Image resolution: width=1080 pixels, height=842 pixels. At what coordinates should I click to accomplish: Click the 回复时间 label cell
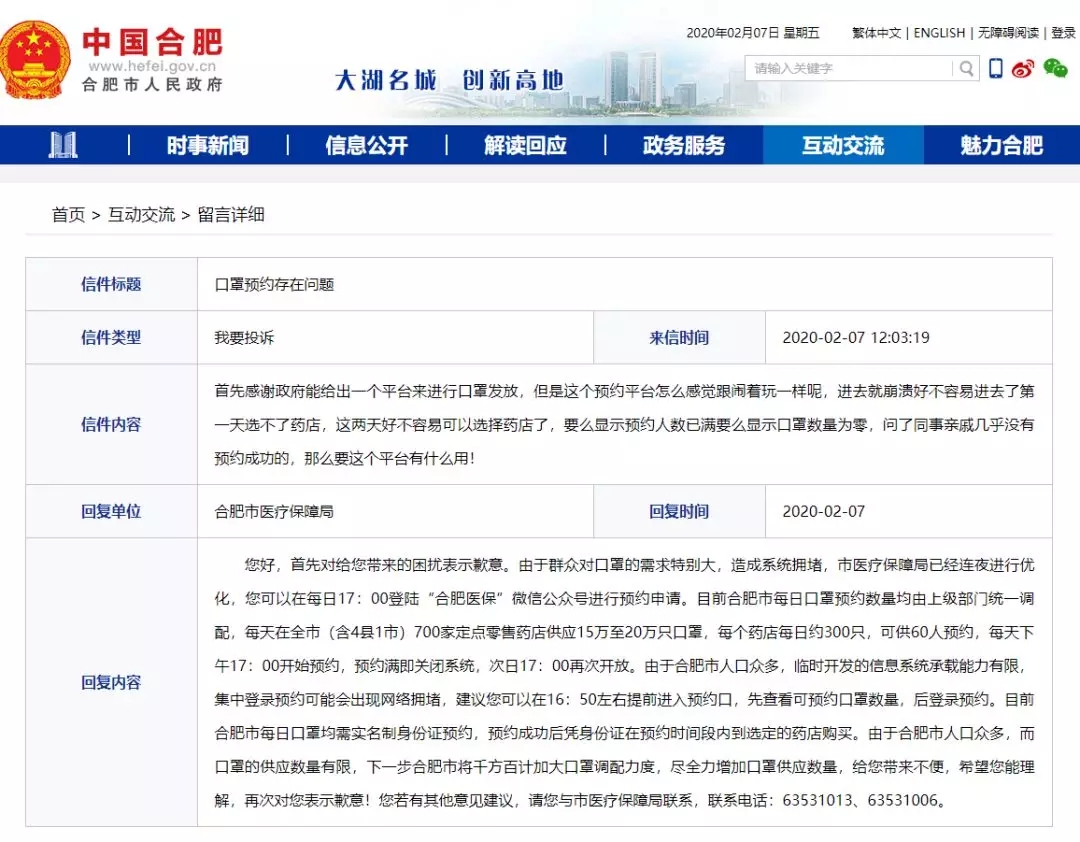point(679,511)
